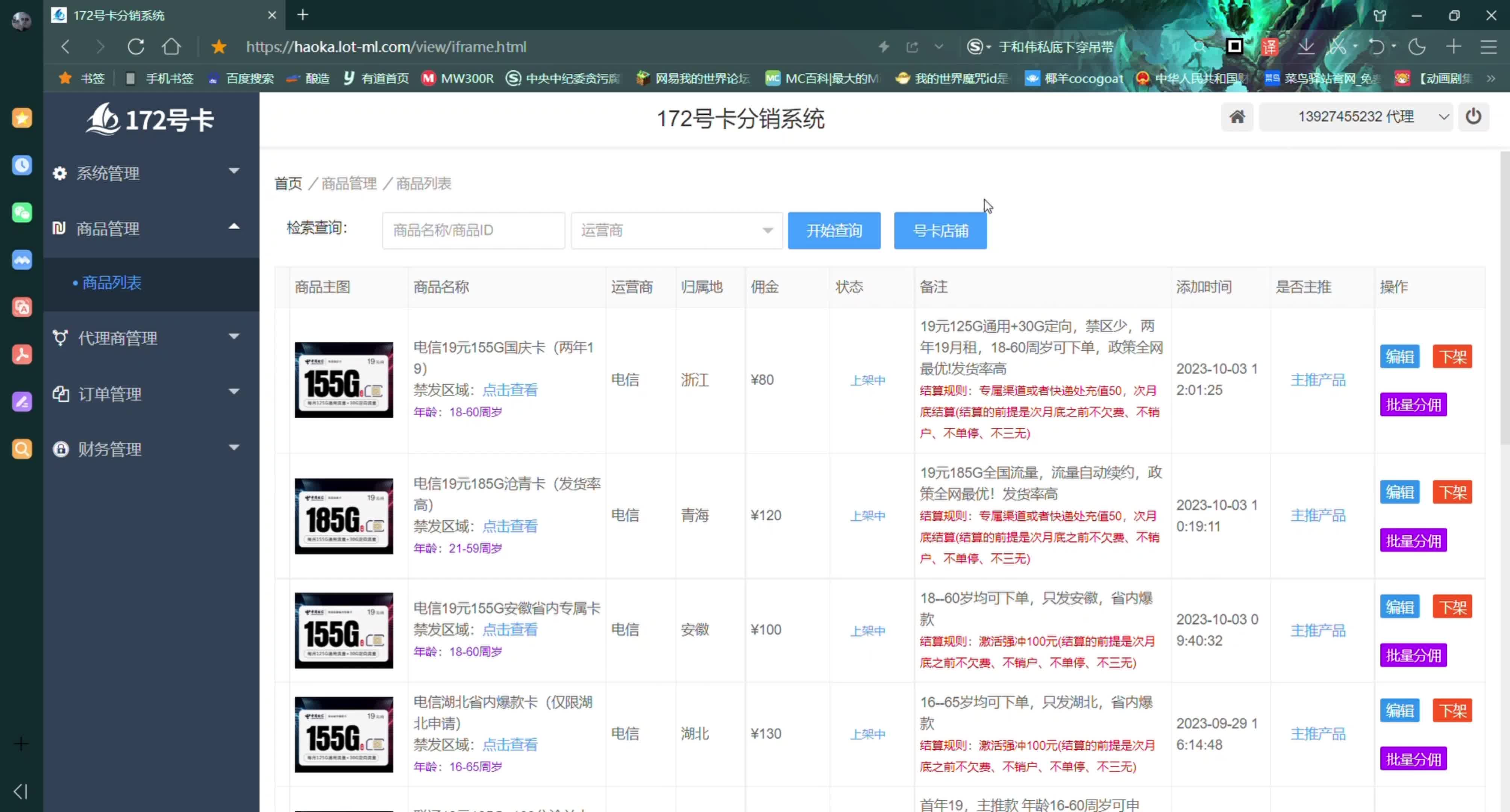Viewport: 1510px width, 812px height.
Task: Click the 号卡店铺 button
Action: [x=940, y=230]
